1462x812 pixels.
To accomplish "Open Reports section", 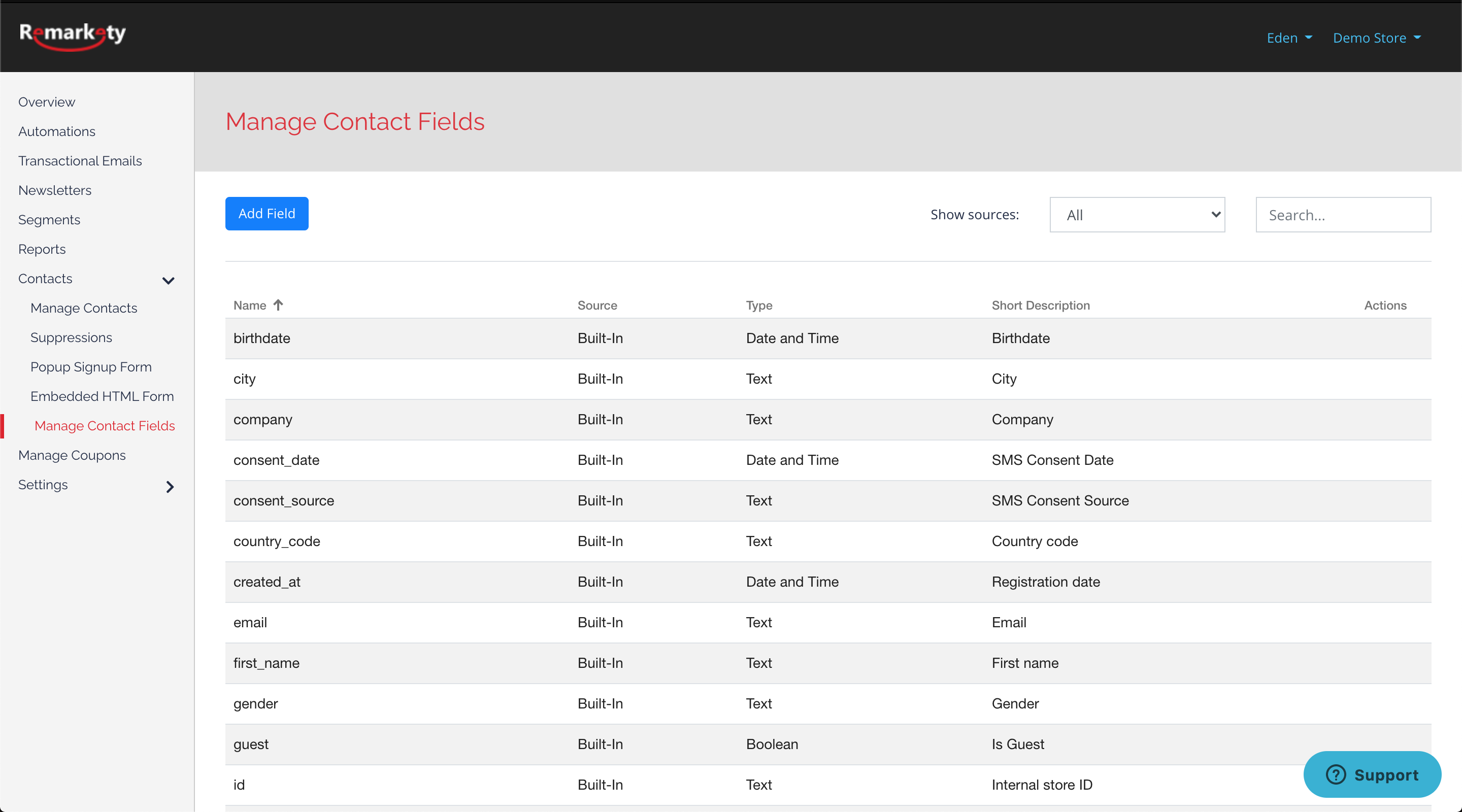I will [x=42, y=249].
